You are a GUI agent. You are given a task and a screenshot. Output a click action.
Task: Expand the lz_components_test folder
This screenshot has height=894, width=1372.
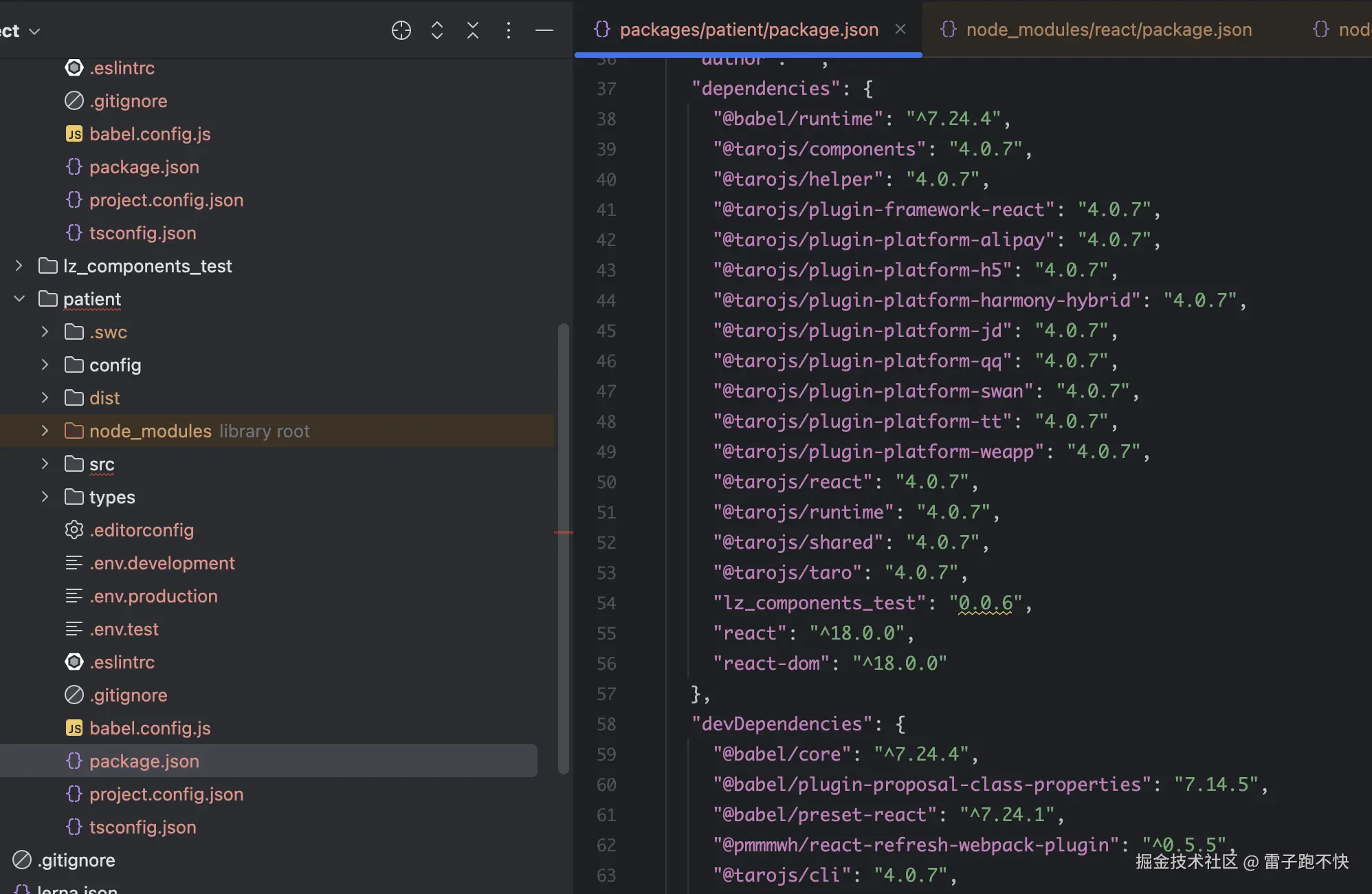coord(19,266)
